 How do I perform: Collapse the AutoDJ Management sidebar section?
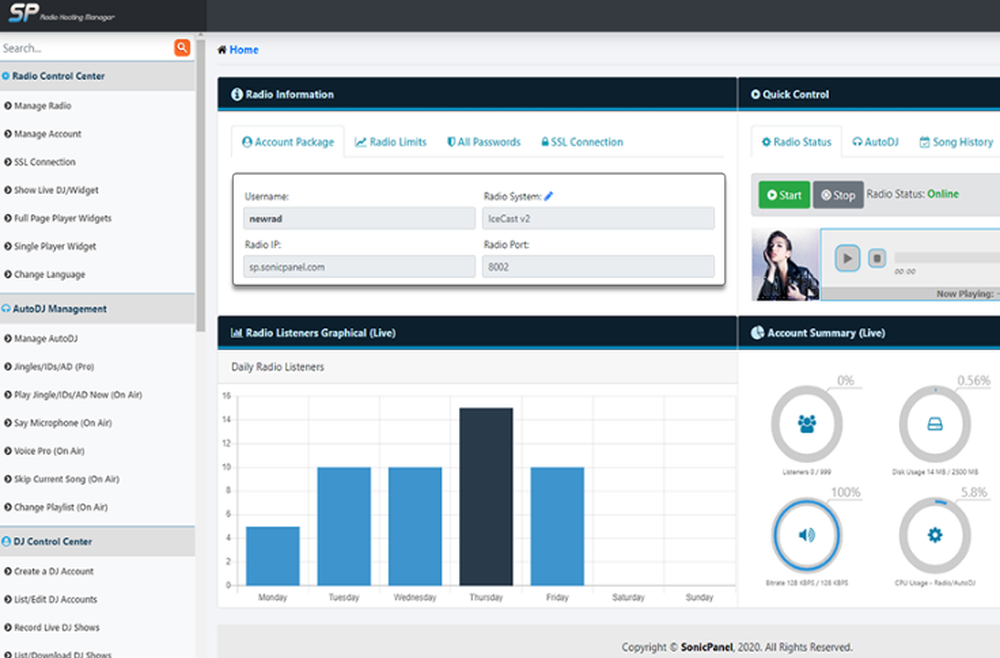click(x=59, y=309)
